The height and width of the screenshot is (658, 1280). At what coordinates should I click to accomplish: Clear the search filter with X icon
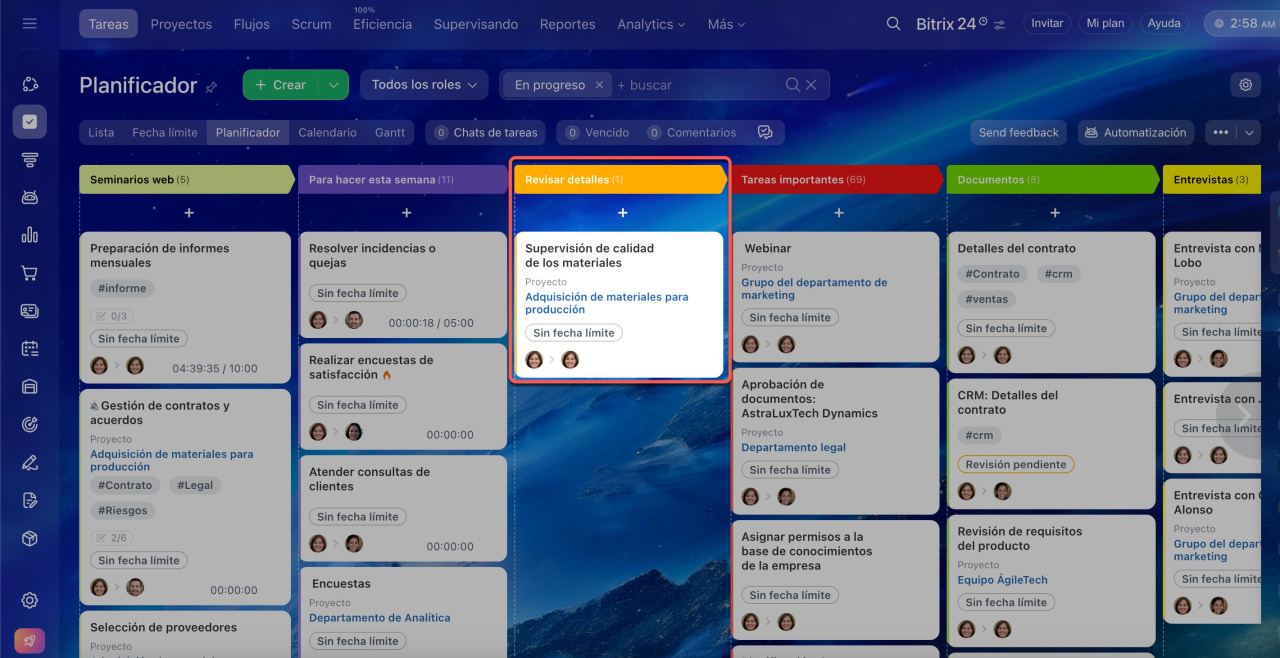tap(811, 85)
